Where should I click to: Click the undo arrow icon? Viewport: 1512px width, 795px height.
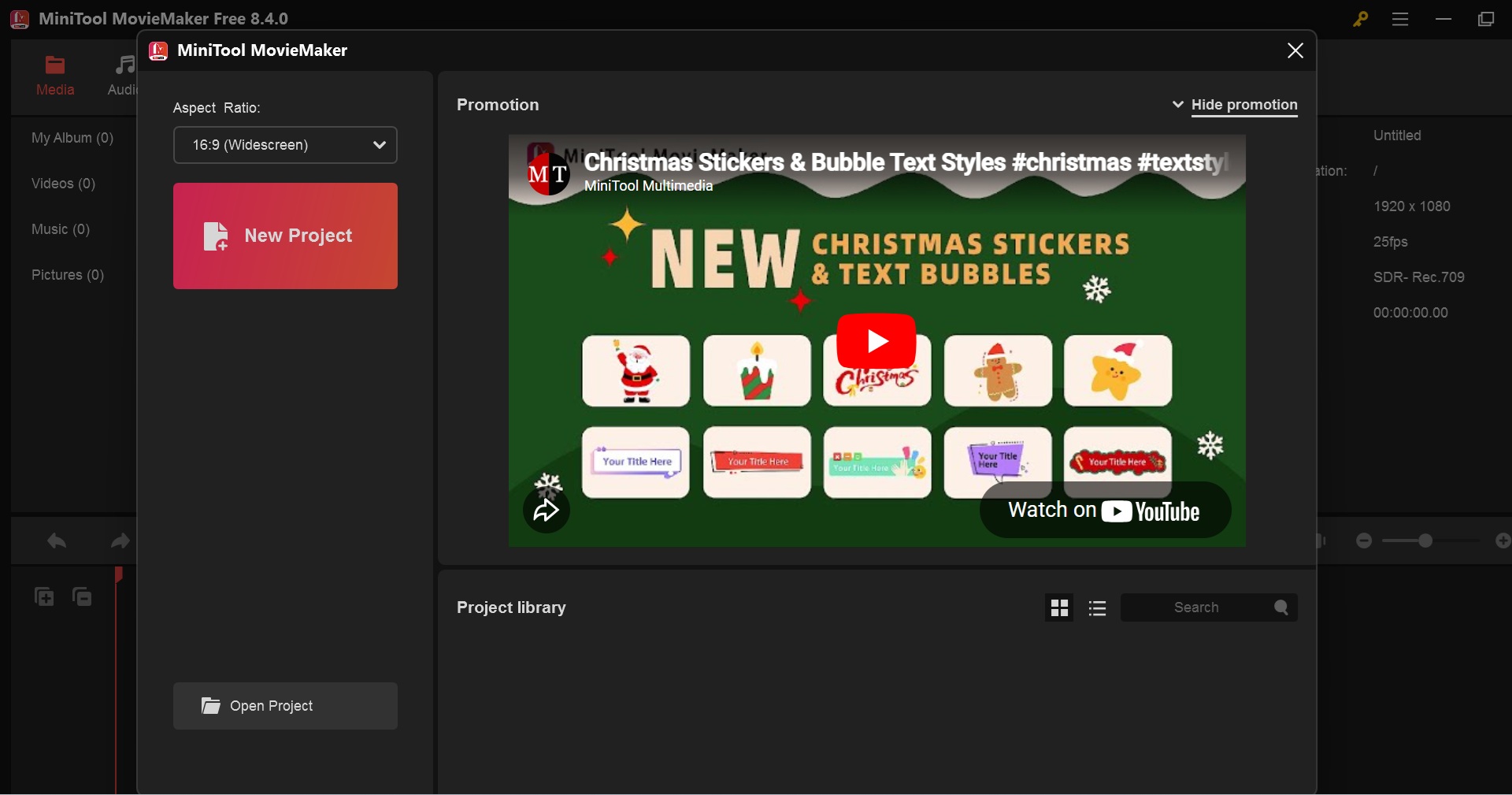pos(56,541)
